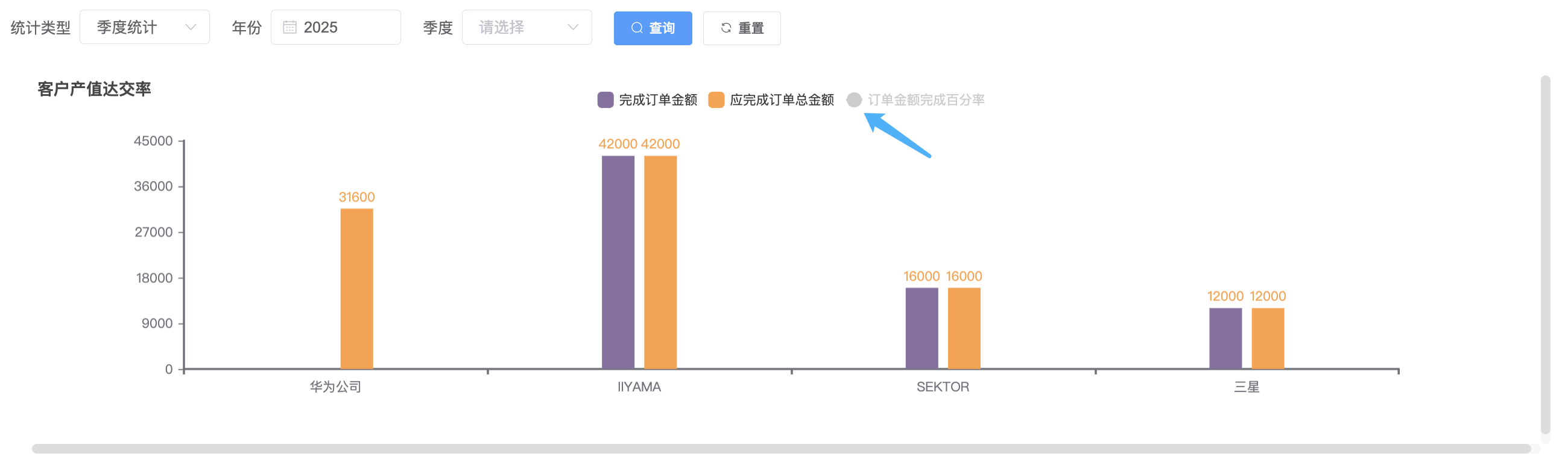Viewport: 1568px width, 462px height.
Task: Click chevron arrow of 季度 select
Action: tap(572, 27)
